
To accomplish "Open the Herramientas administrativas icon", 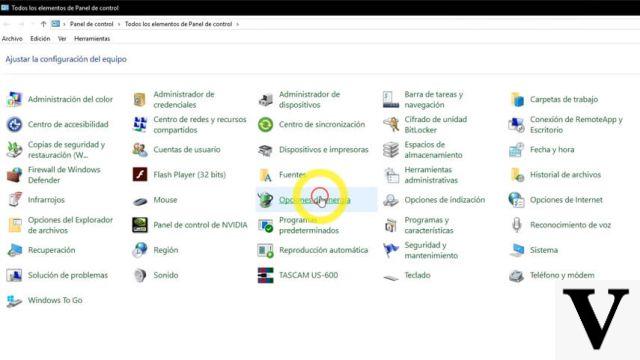I will [x=391, y=175].
